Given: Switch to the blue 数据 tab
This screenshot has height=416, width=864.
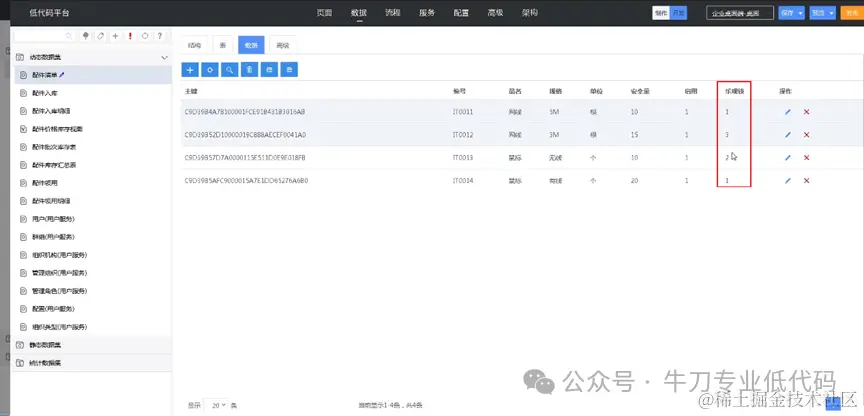Looking at the screenshot, I should coord(251,45).
